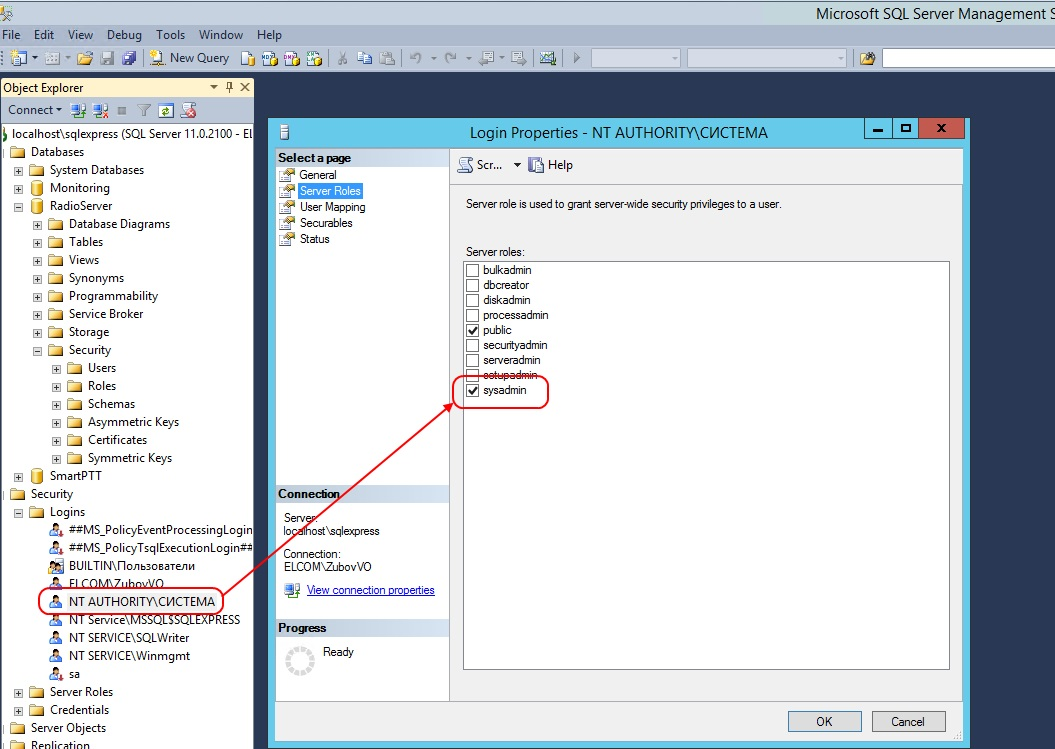Collapse the RadioServer database node

19,207
